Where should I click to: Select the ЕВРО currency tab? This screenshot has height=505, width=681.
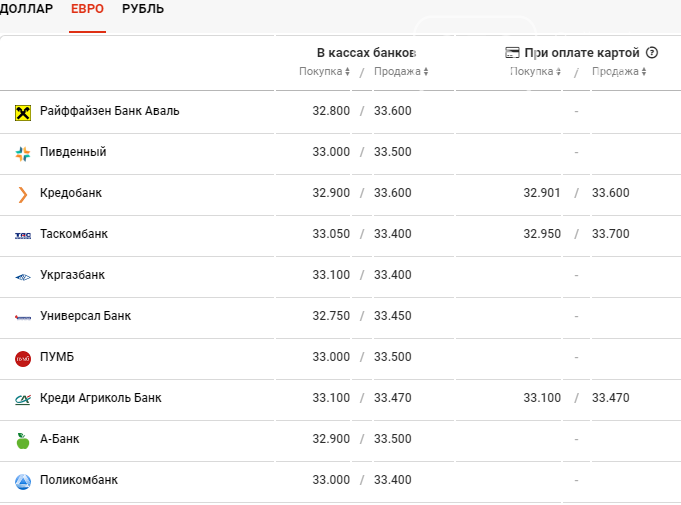click(87, 9)
